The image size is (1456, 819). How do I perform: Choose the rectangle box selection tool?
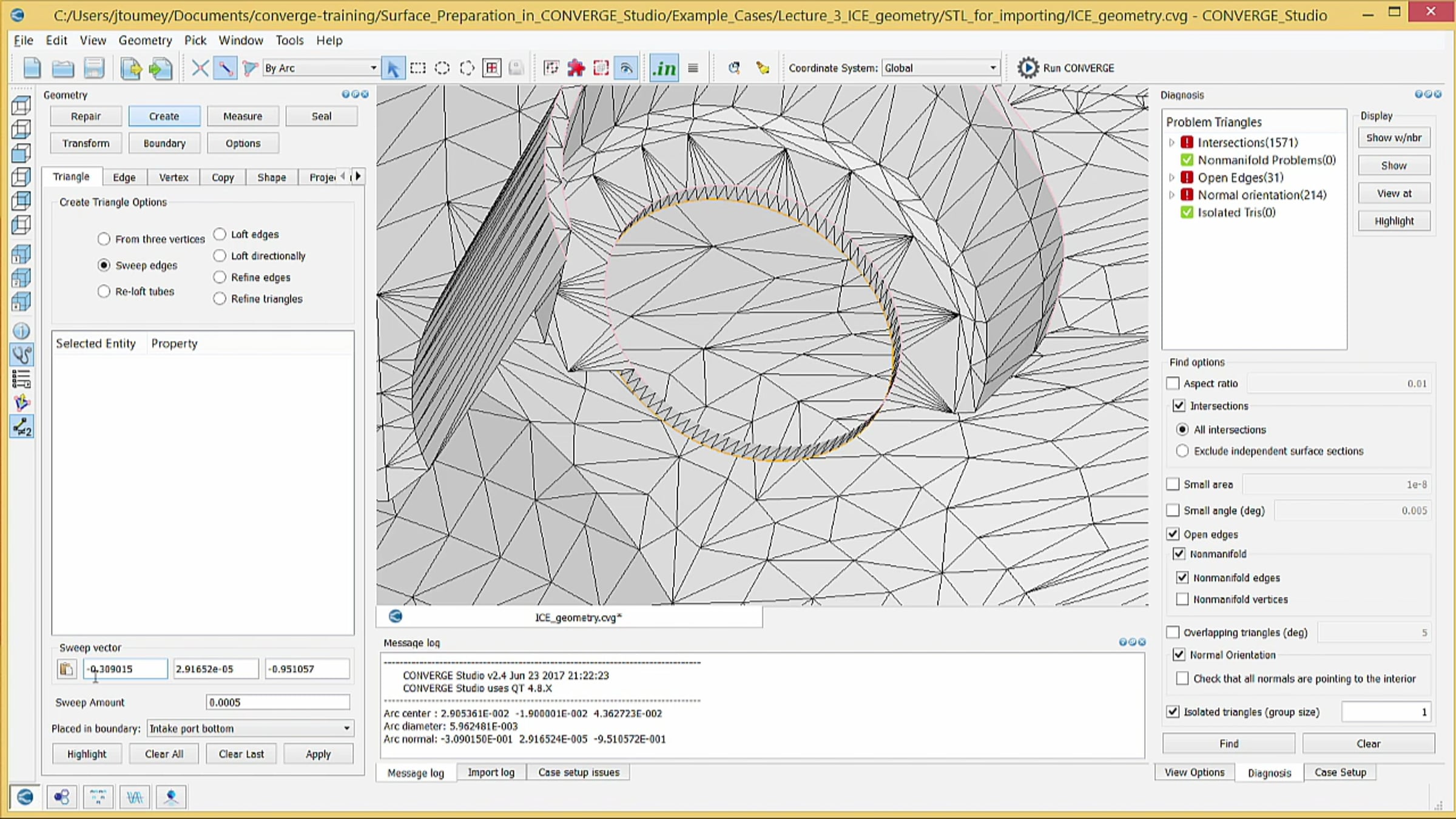[x=418, y=68]
